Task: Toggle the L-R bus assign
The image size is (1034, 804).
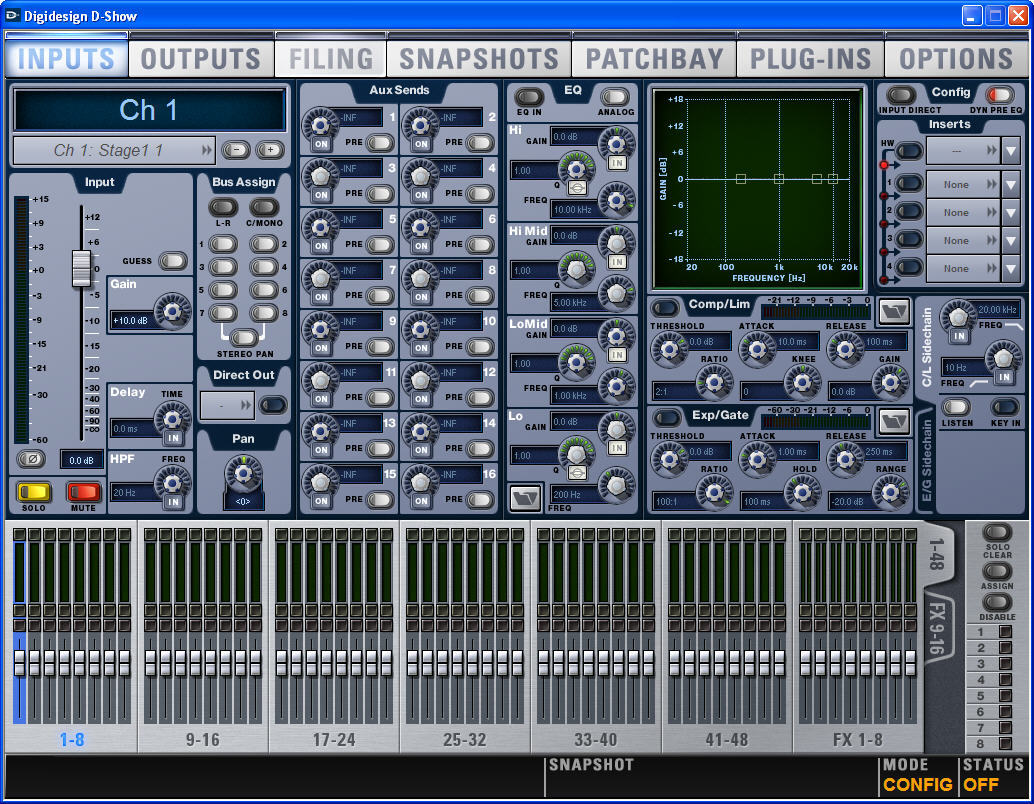Action: pos(223,208)
